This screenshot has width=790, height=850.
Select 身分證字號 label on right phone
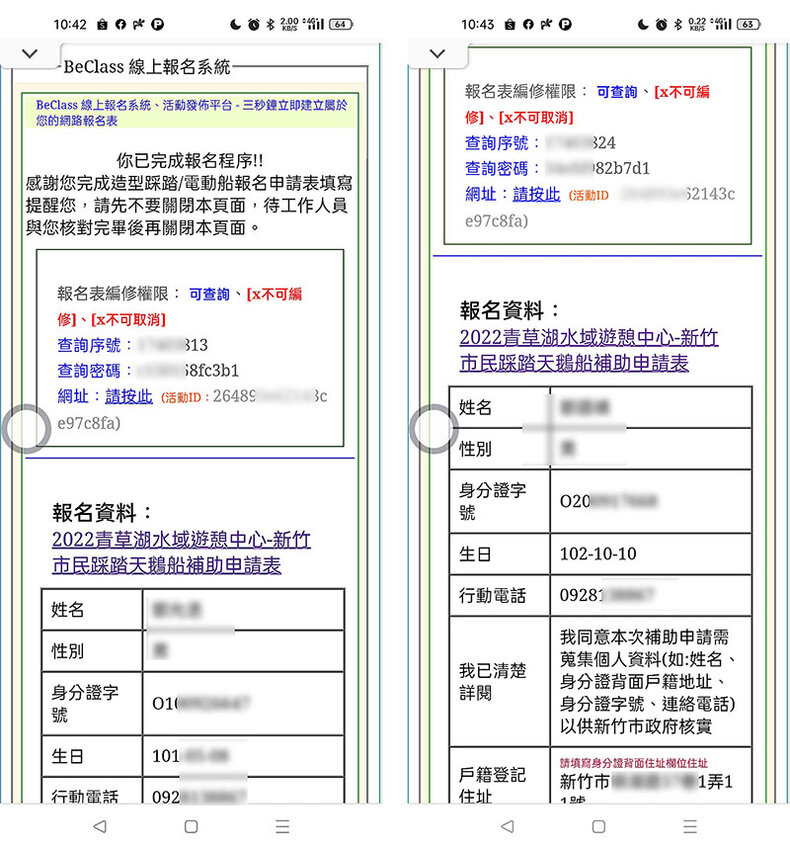click(492, 501)
